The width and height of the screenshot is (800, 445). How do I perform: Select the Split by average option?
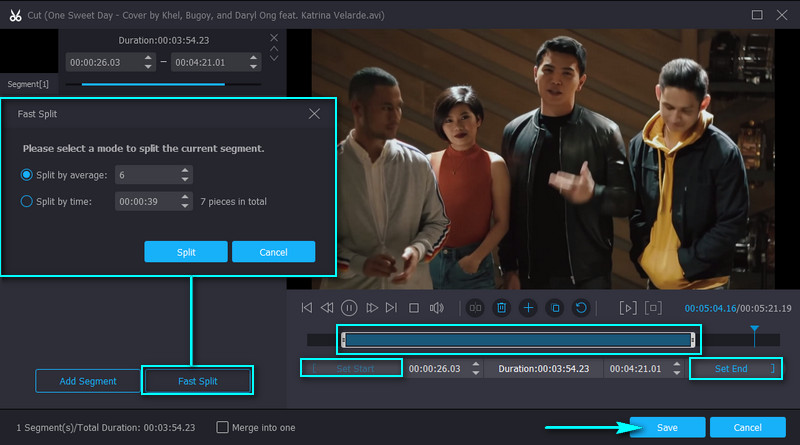(27, 175)
